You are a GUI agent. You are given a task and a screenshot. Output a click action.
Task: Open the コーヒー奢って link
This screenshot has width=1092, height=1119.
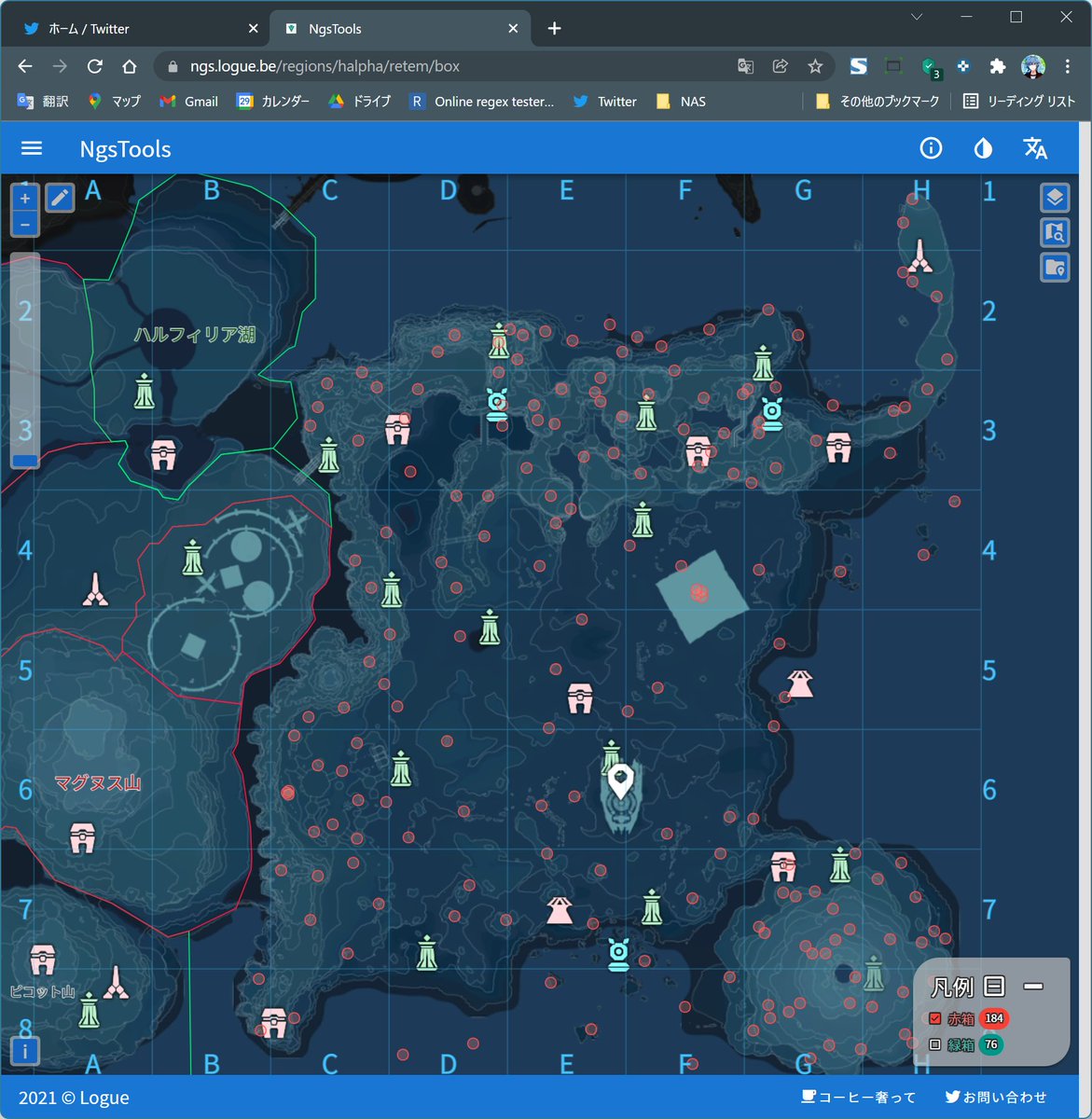pos(859,1098)
